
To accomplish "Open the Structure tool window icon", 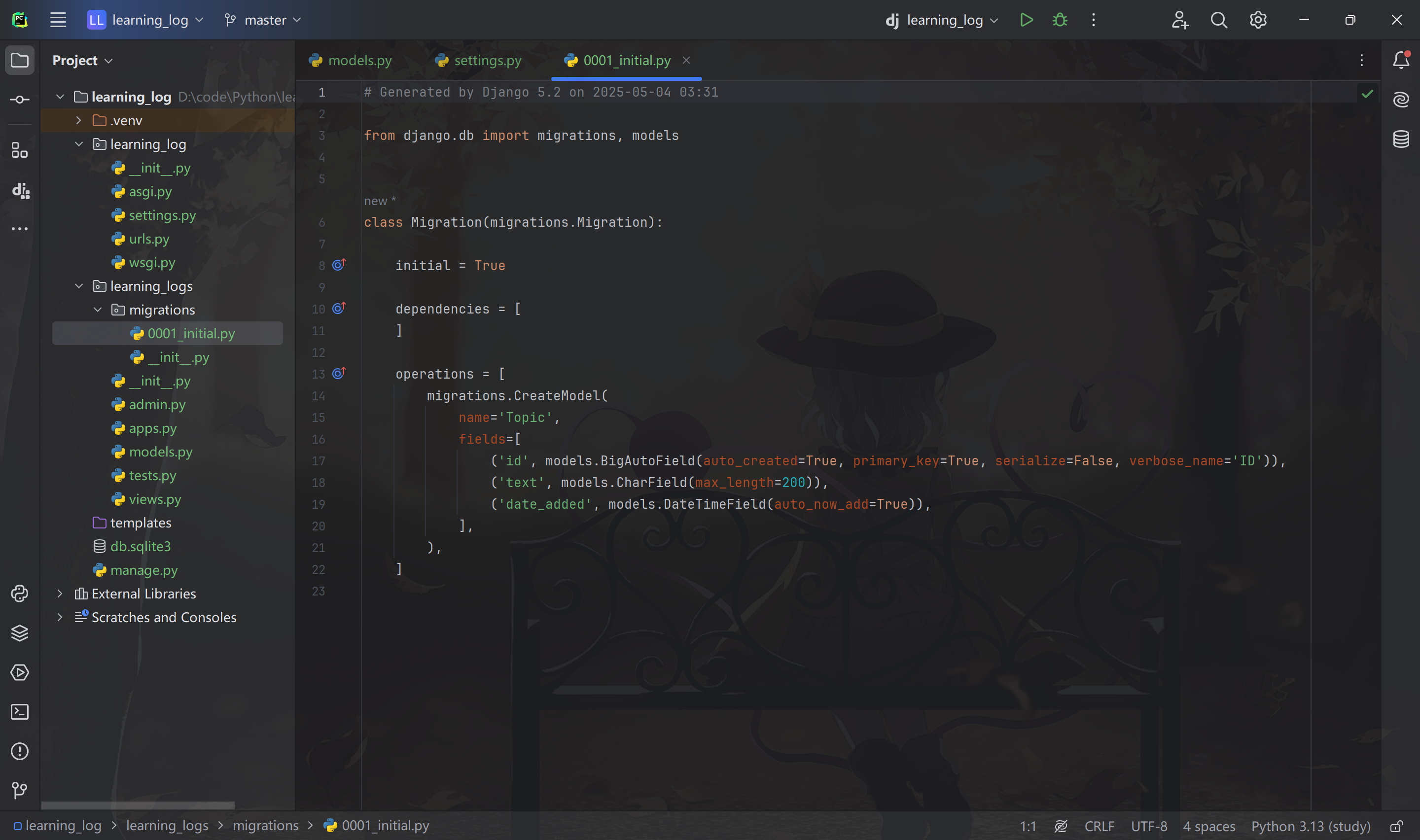I will [20, 150].
